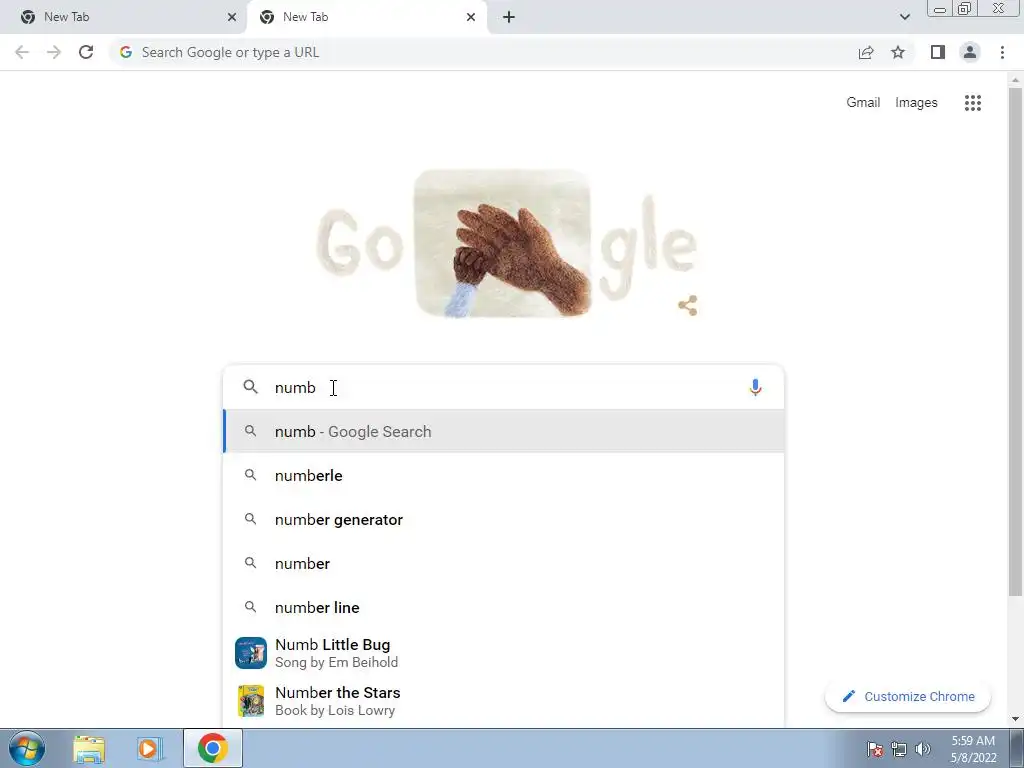This screenshot has height=768, width=1024.
Task: Pick the 'number generator' suggestion
Action: point(503,519)
